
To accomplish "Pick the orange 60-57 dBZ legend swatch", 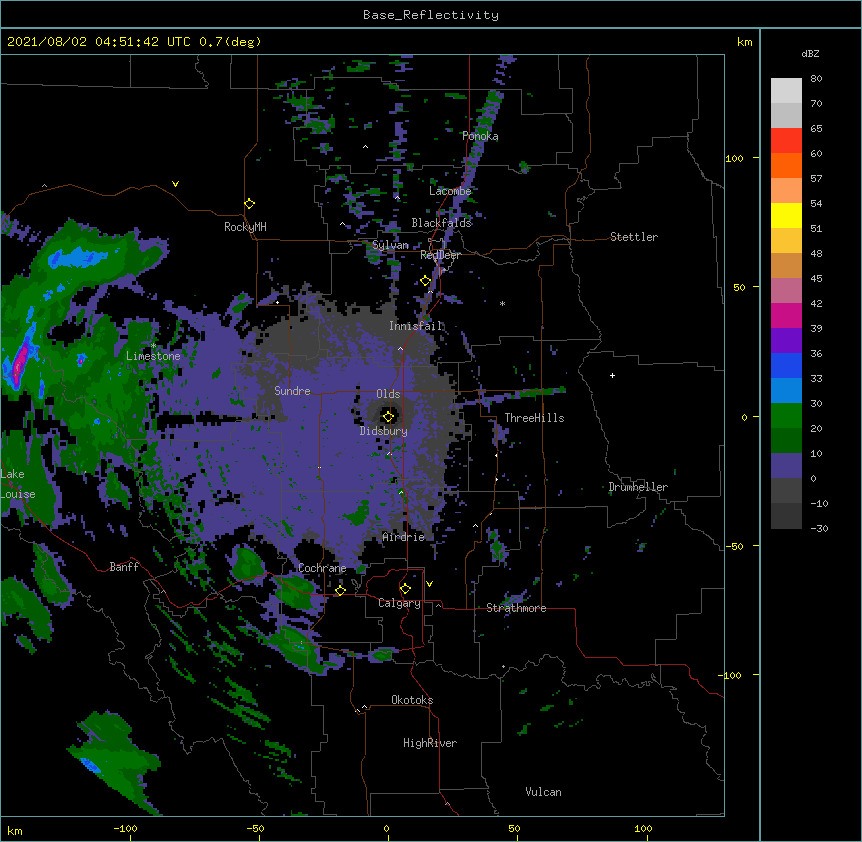I will pos(786,165).
